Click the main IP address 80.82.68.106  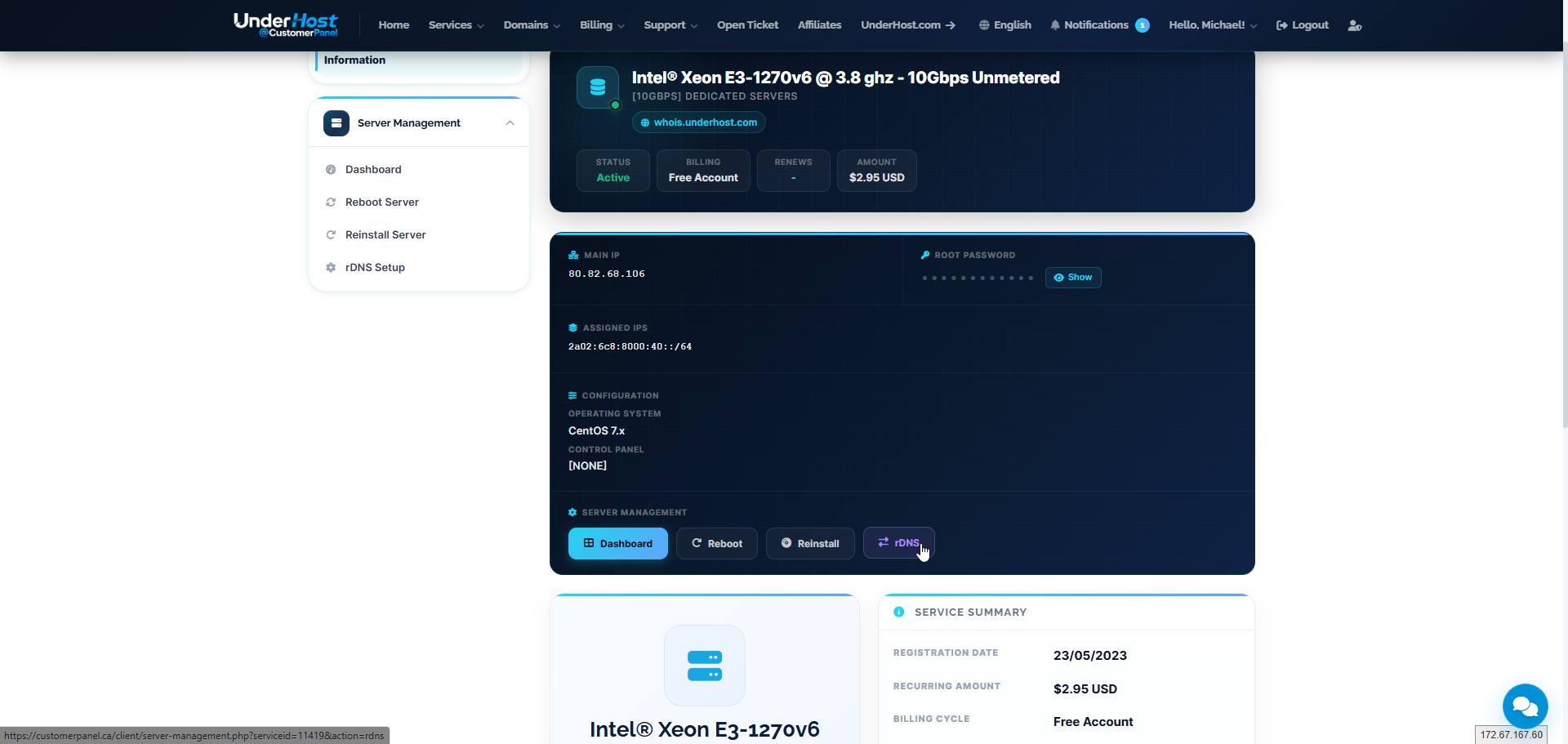click(607, 274)
